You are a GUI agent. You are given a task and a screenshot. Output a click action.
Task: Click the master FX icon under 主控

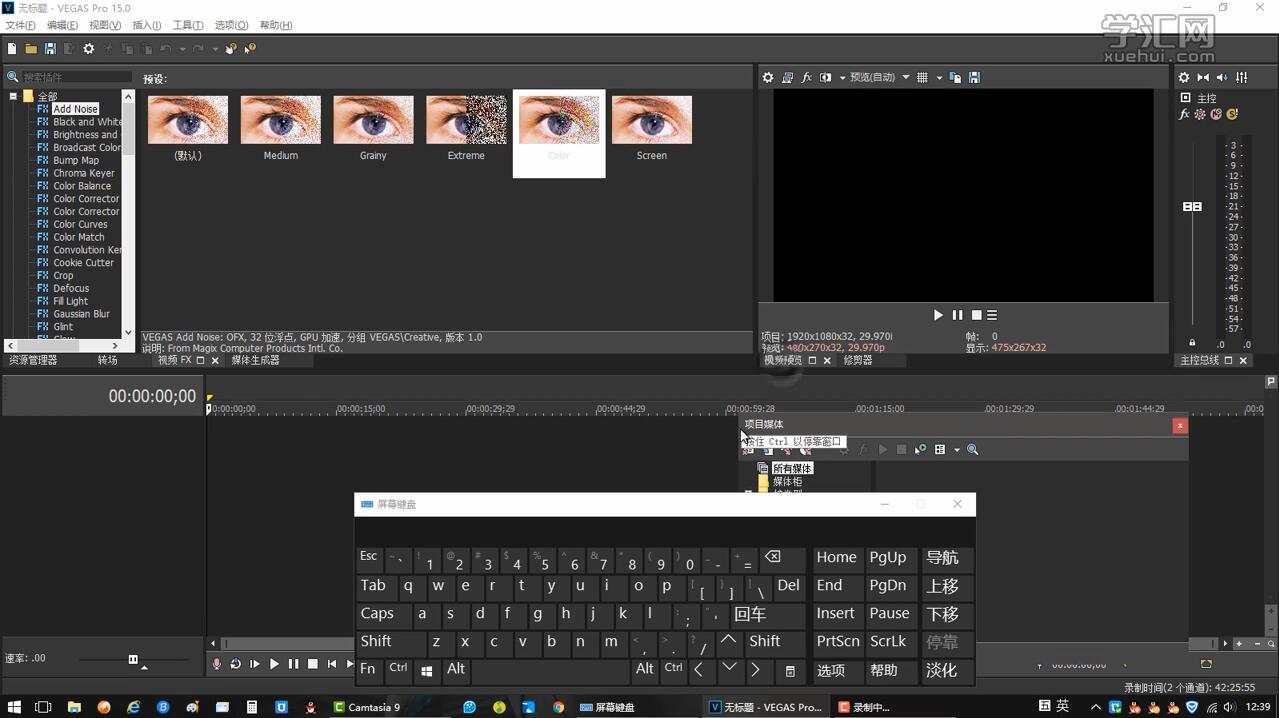(x=1185, y=114)
